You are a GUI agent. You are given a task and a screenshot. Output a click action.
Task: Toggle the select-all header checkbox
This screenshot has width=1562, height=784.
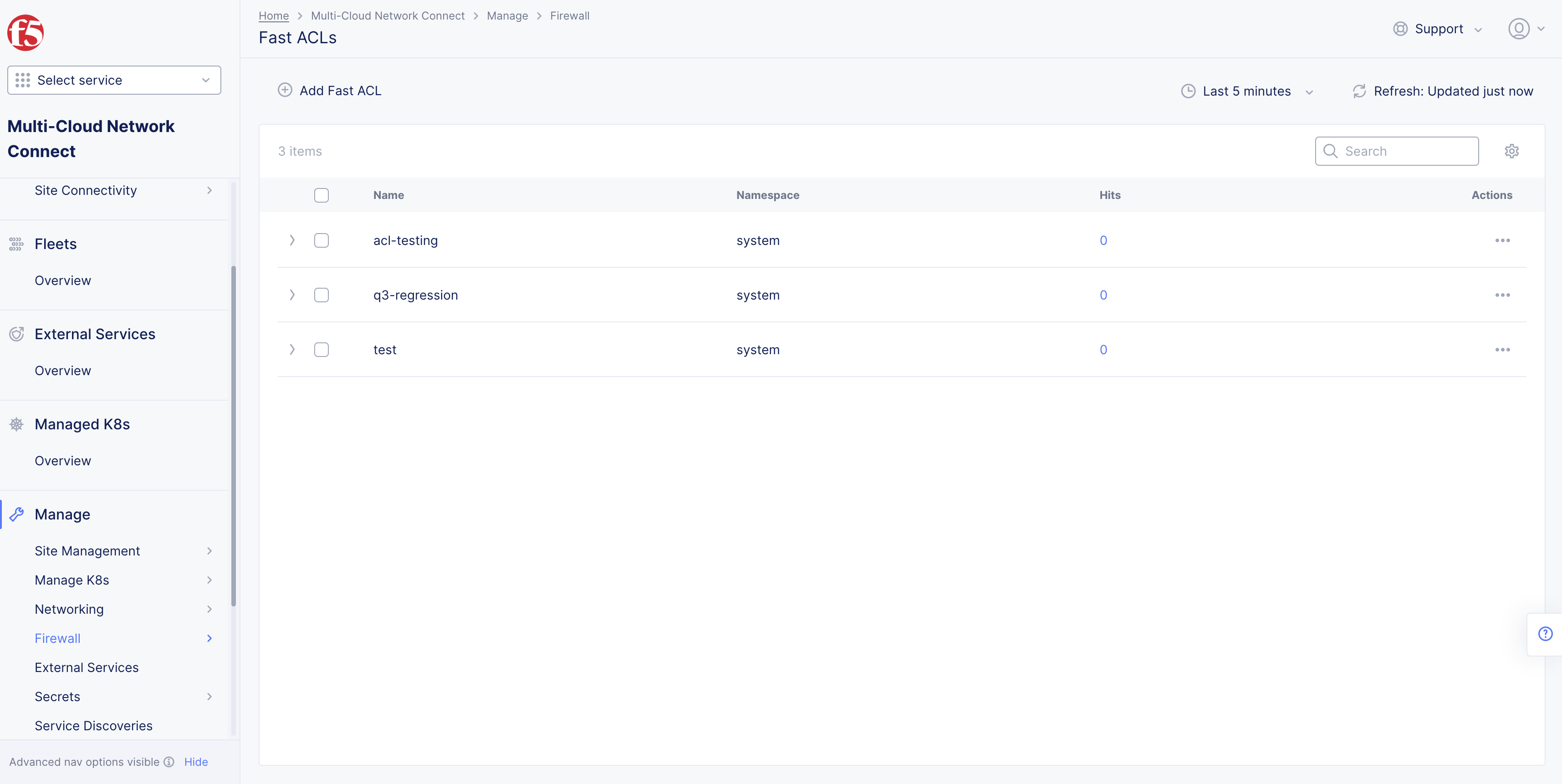322,195
